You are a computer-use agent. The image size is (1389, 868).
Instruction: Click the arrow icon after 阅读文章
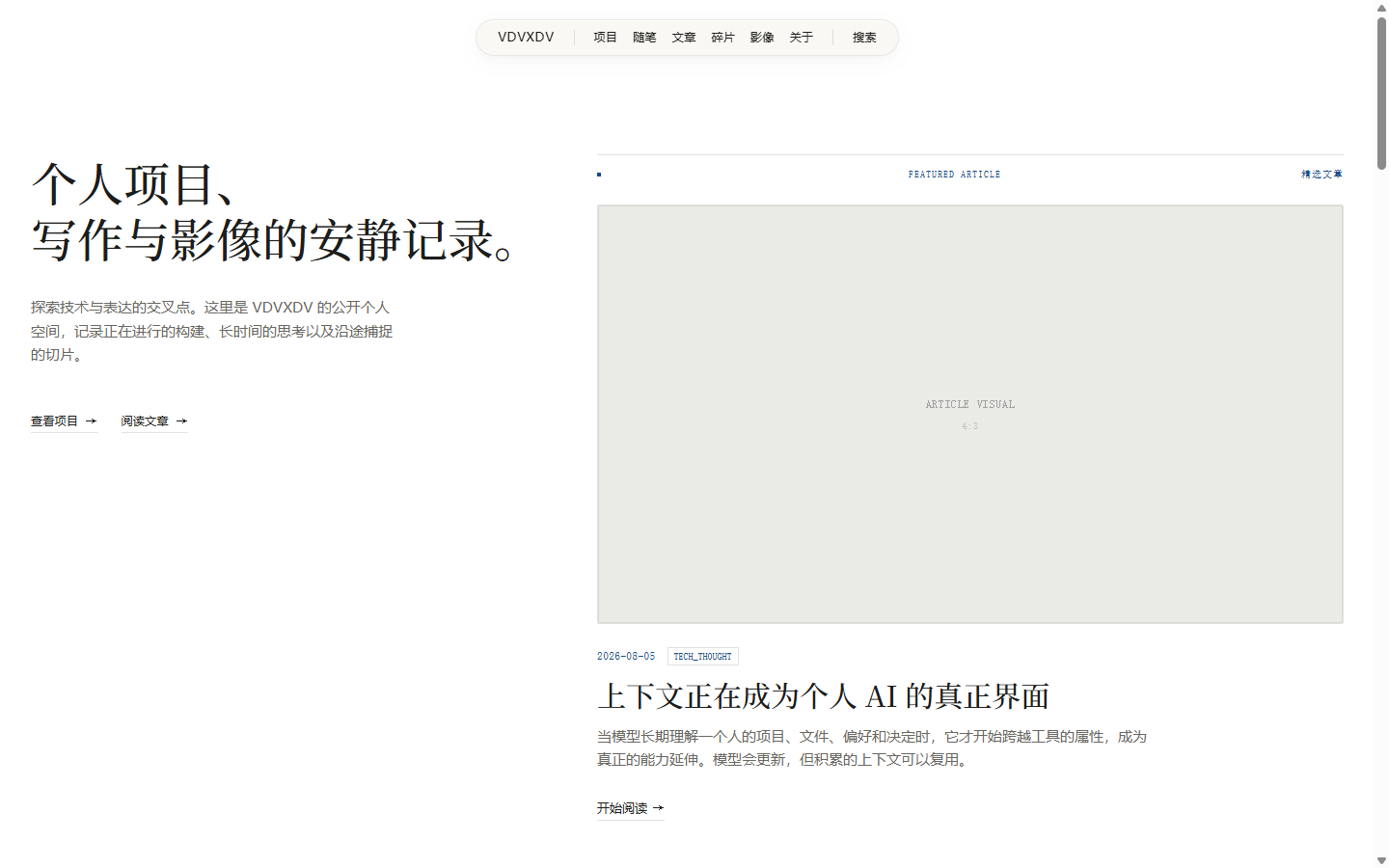(181, 421)
